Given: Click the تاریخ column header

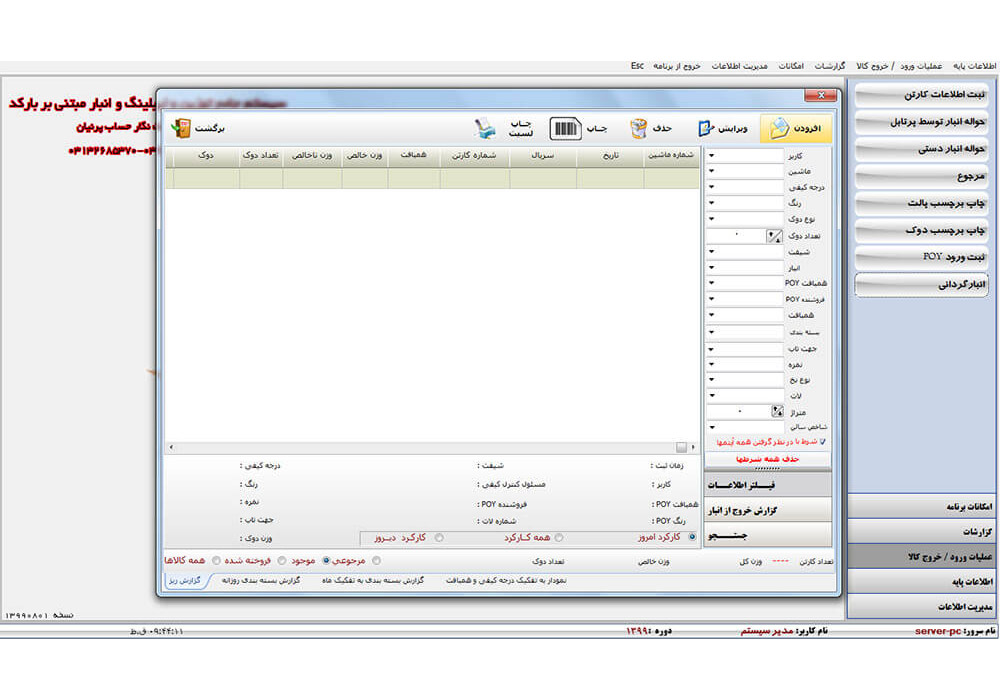Looking at the screenshot, I should coord(610,156).
